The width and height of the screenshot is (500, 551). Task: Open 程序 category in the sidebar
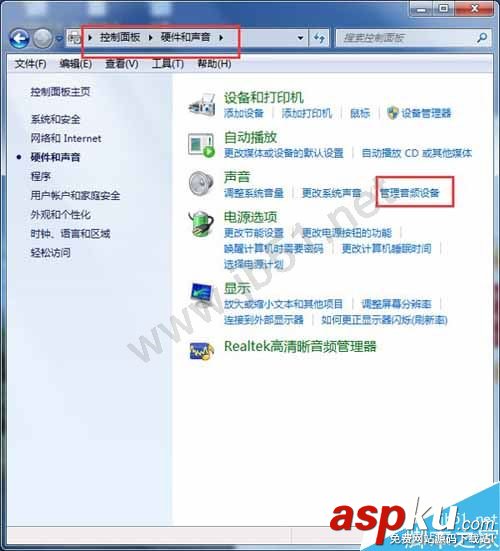point(41,176)
